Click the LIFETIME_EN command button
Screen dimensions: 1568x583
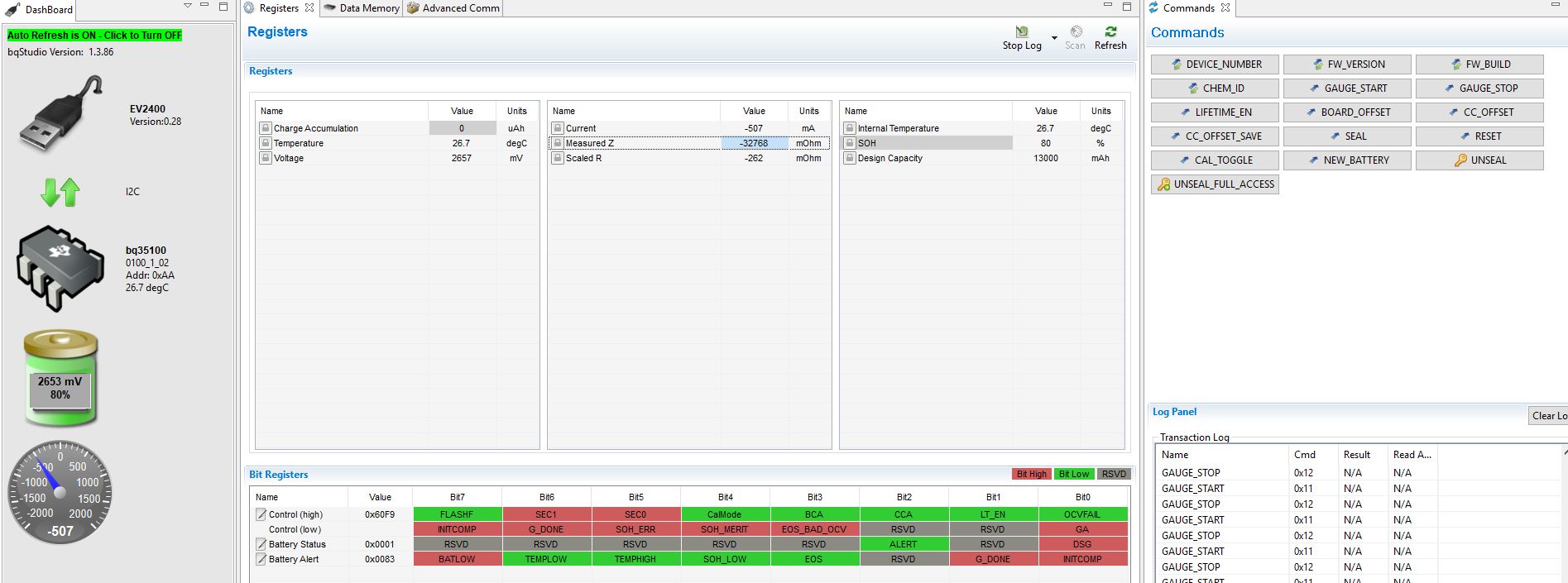pyautogui.click(x=1215, y=112)
